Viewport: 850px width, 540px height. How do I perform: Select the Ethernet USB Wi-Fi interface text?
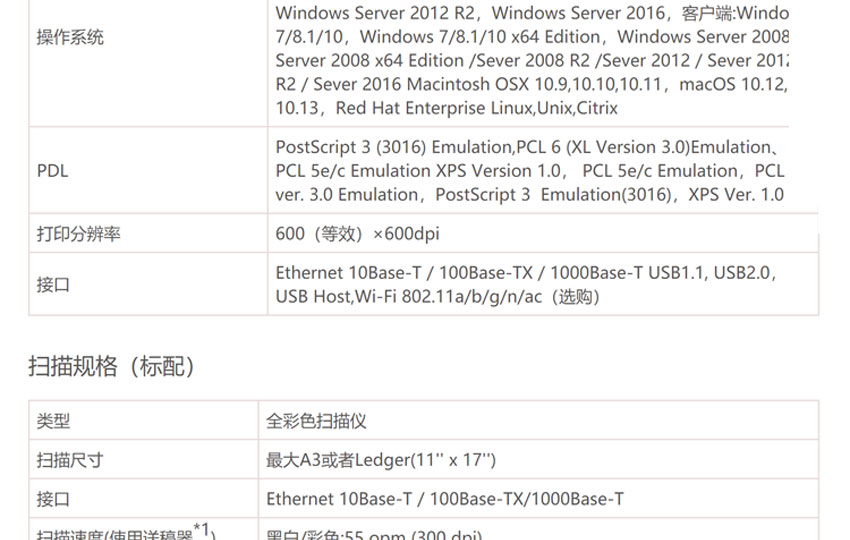point(526,285)
